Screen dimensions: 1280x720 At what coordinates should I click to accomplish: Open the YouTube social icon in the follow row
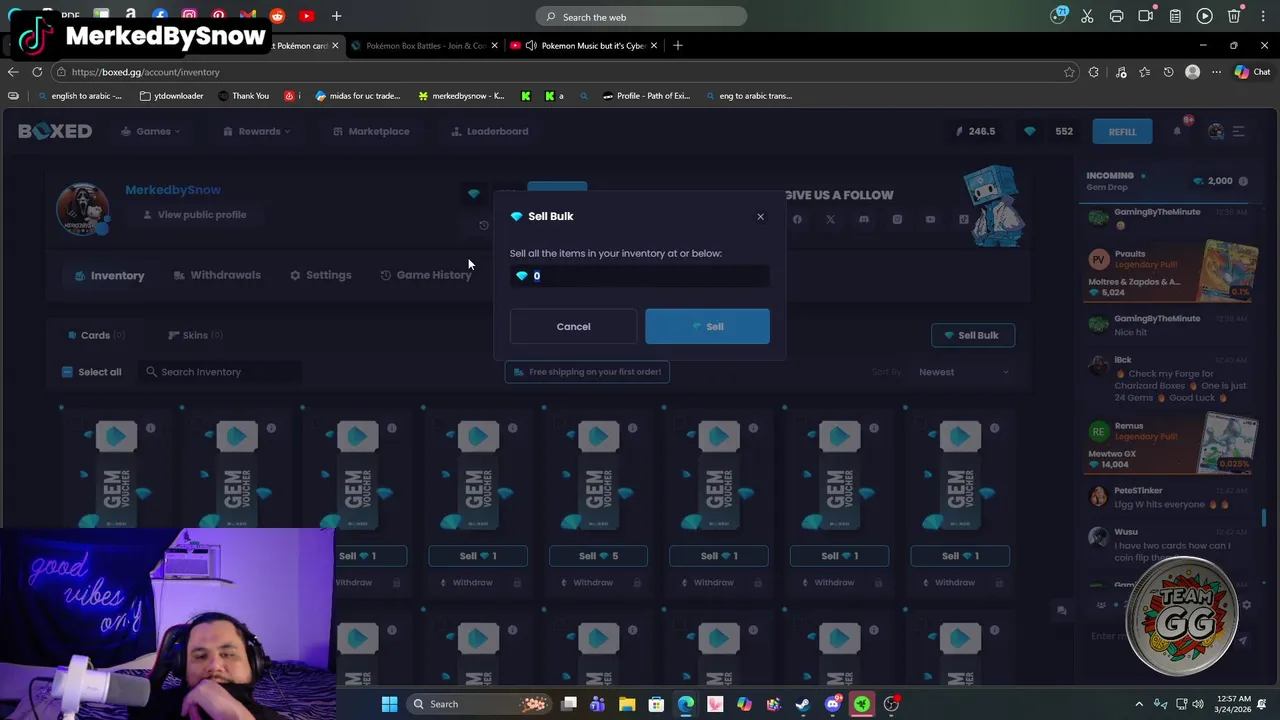pos(930,220)
